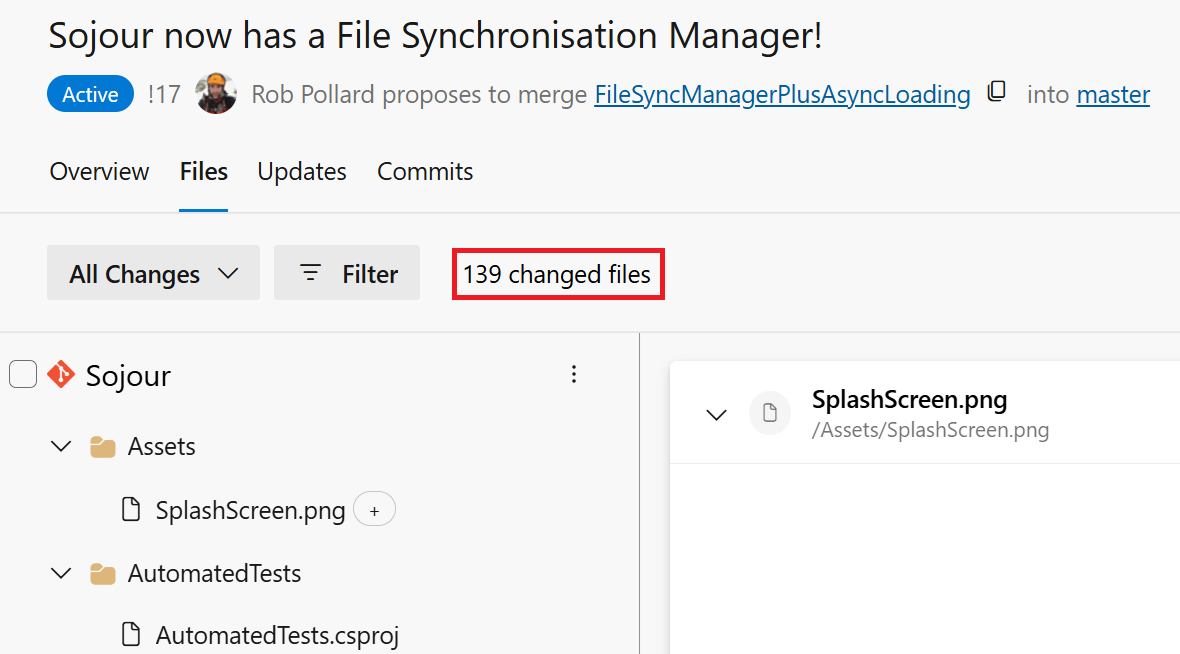Screen dimensions: 1180x654
Task: Open the FileSyncManagerPlusAsyncLoading branch link
Action: 782,95
